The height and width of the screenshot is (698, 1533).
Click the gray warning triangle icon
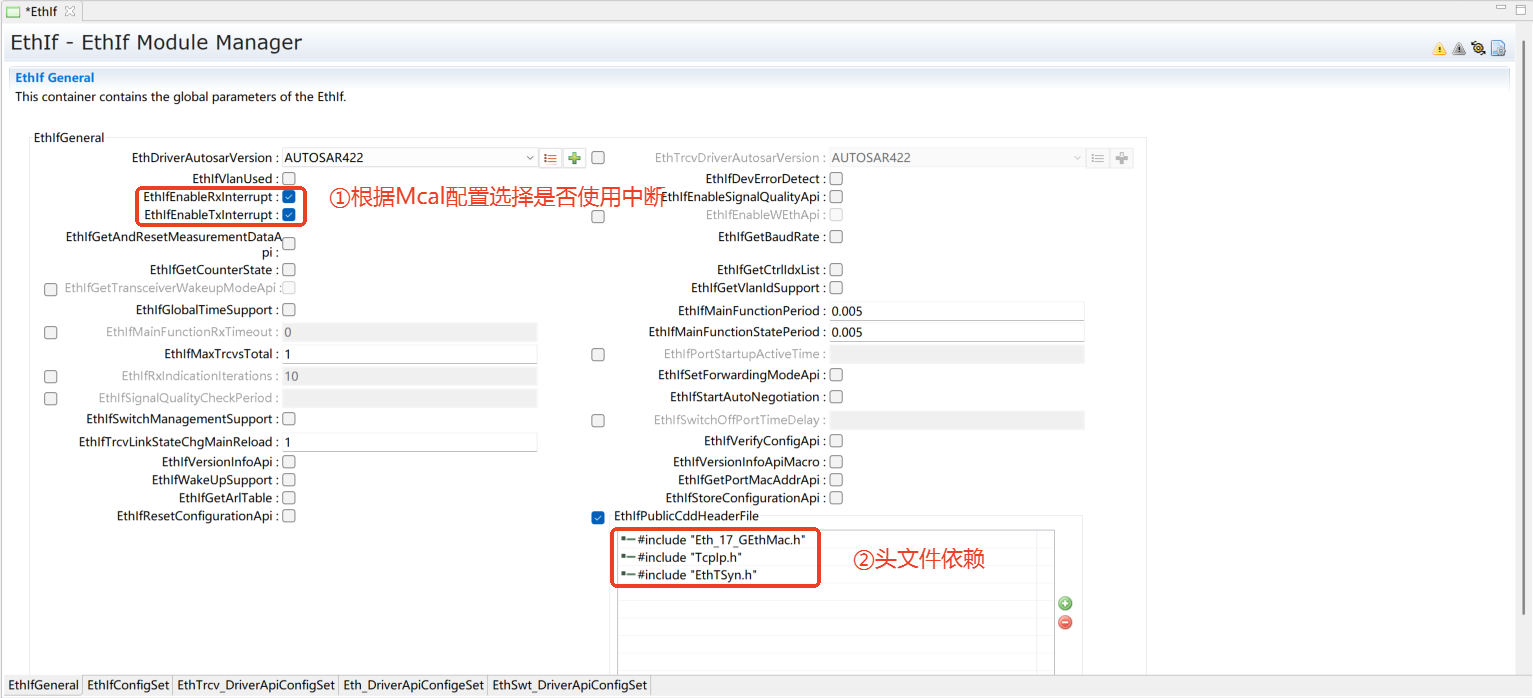(1458, 48)
